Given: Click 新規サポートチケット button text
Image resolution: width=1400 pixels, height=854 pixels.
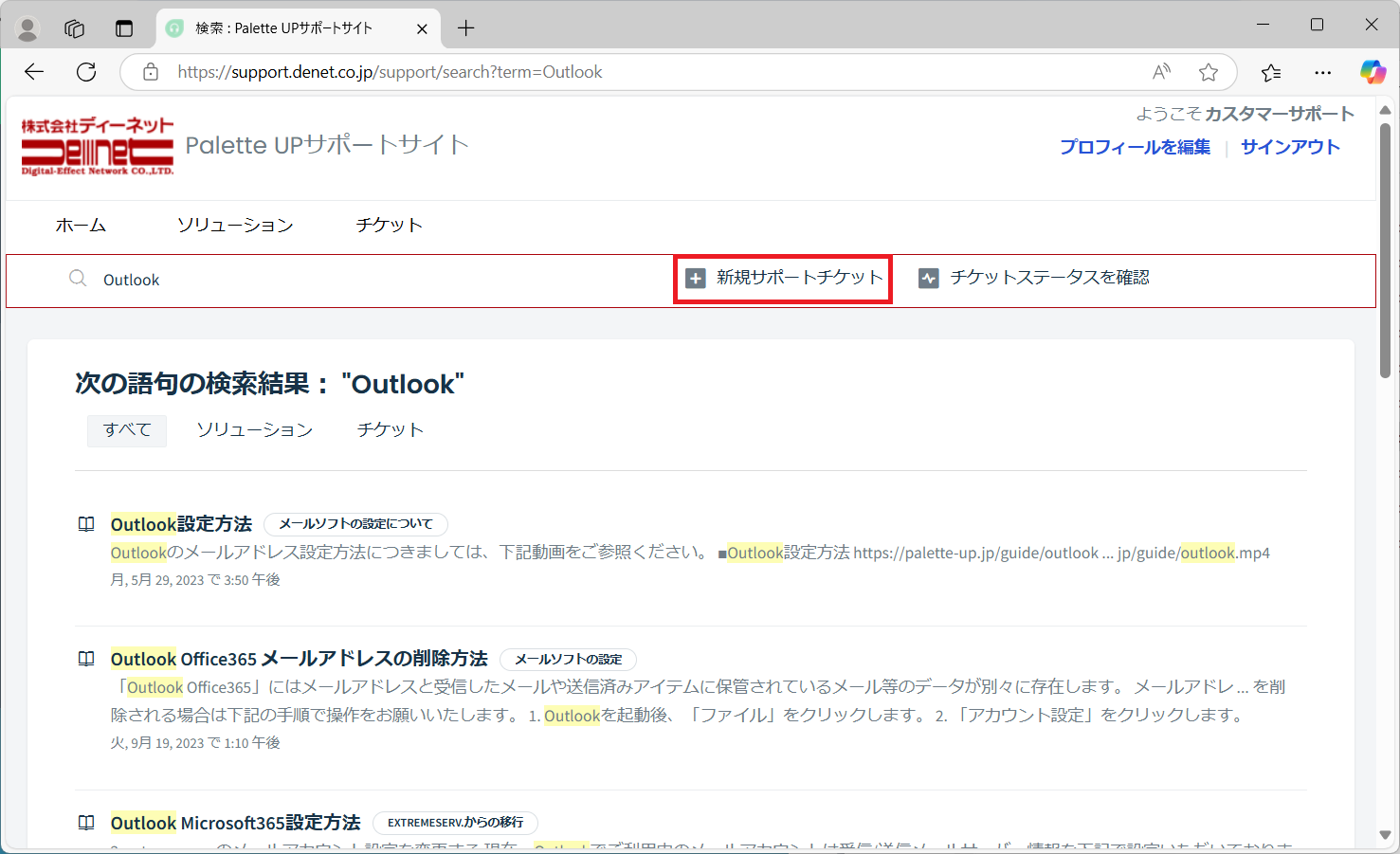Looking at the screenshot, I should (799, 278).
